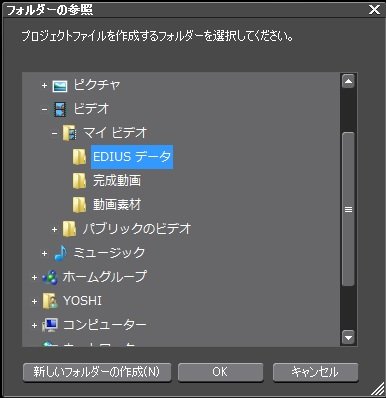Click the ホームグループ homegroup icon
Screen dimensions: 386x398
50,277
